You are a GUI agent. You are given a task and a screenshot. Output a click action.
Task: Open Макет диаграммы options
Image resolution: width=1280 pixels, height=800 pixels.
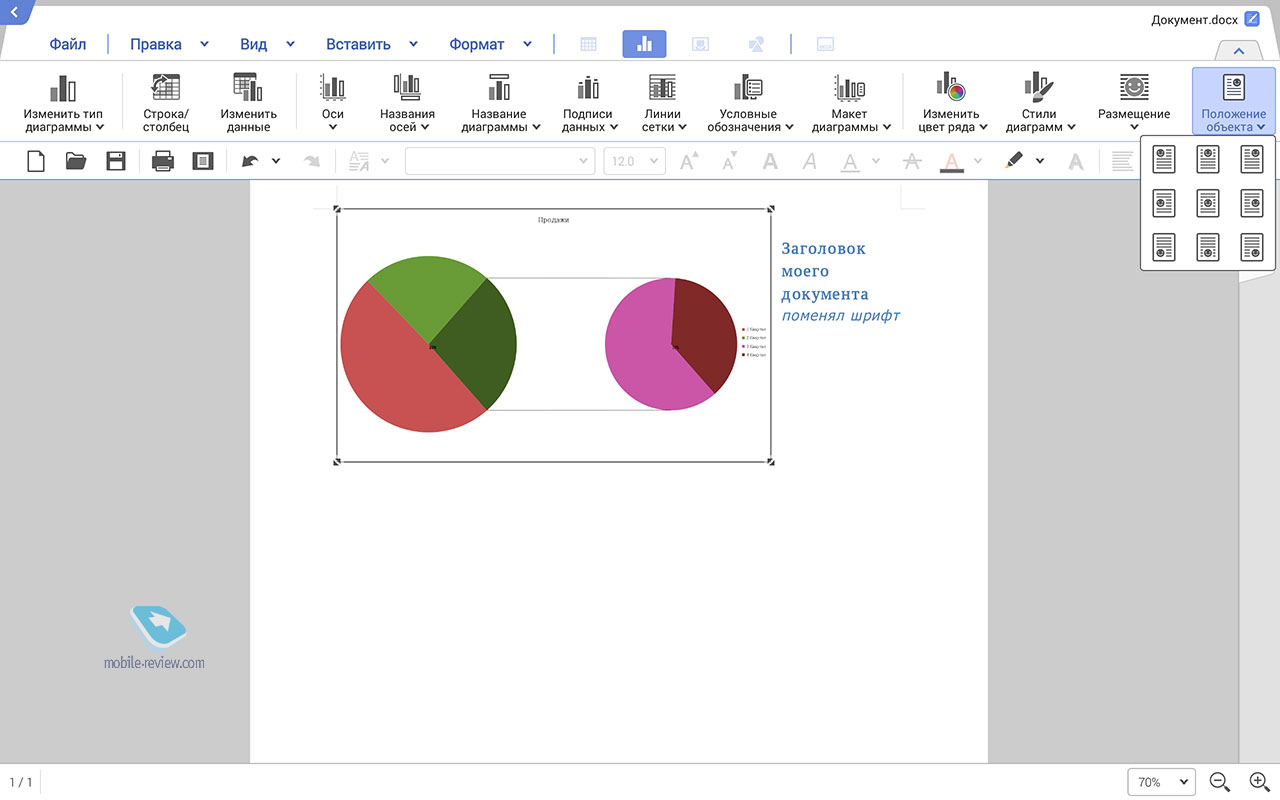click(849, 103)
